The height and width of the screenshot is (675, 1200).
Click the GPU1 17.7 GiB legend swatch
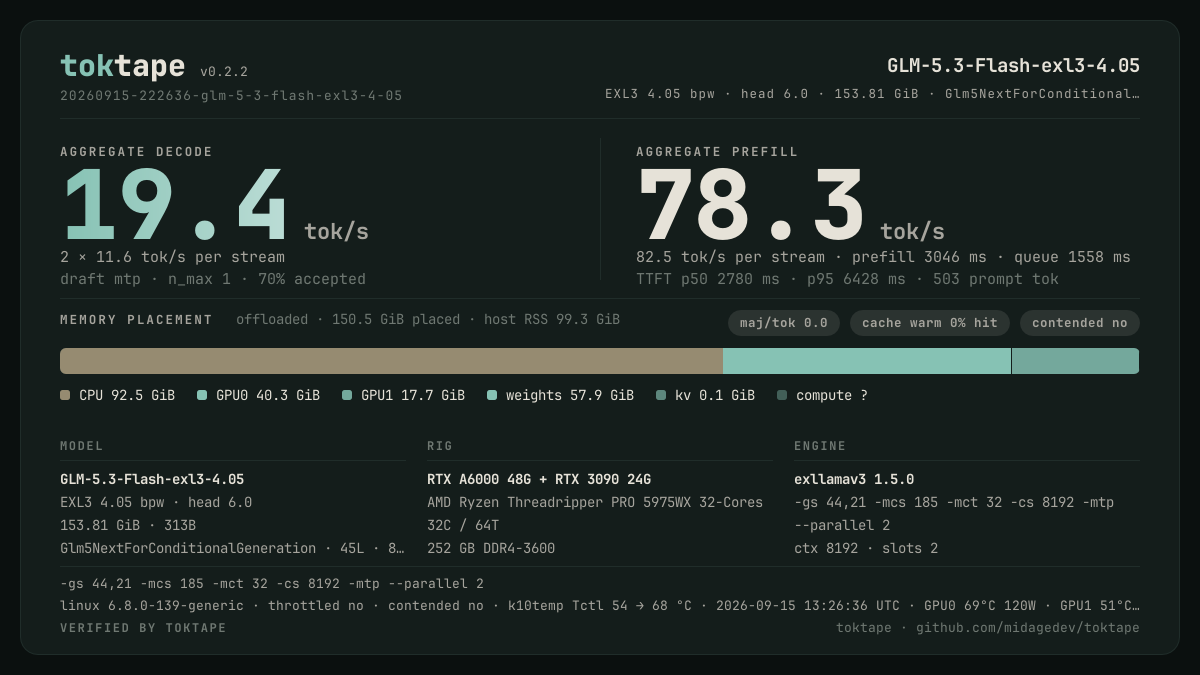pos(347,395)
